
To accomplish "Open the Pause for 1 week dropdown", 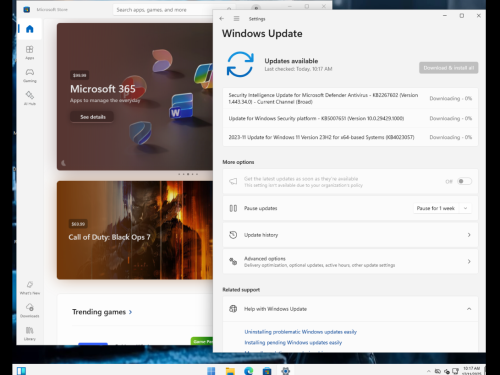I will [442, 208].
